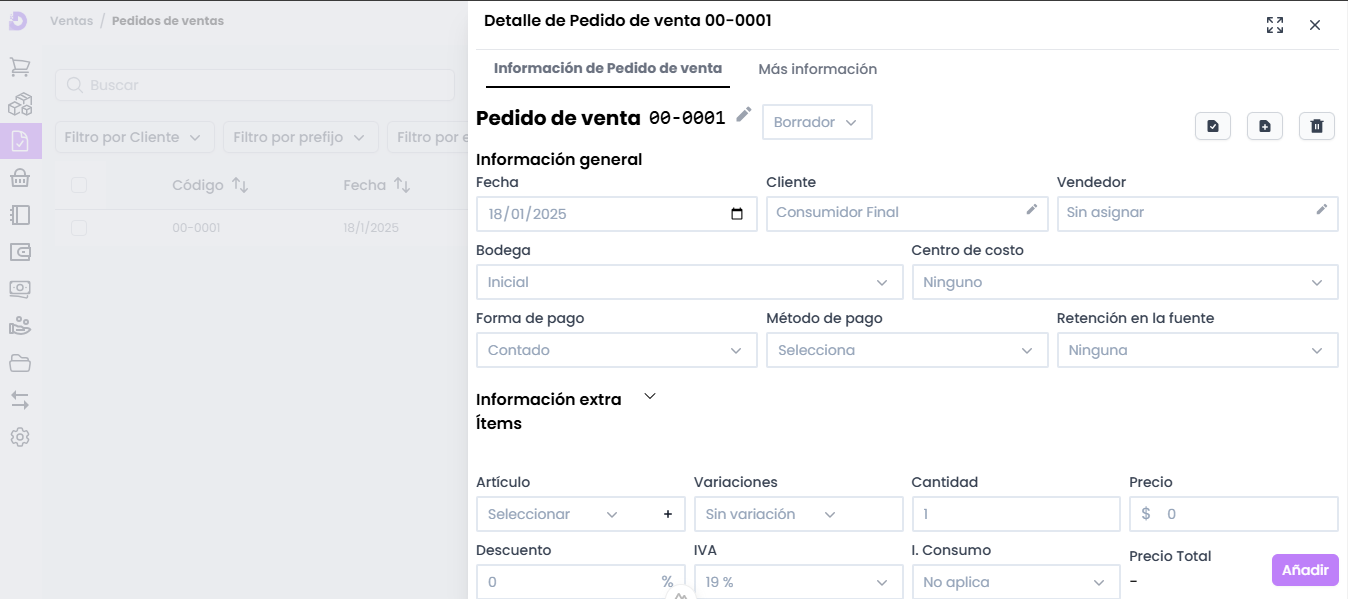
Task: Tick the checkbox for order row 00-0001
Action: [79, 228]
